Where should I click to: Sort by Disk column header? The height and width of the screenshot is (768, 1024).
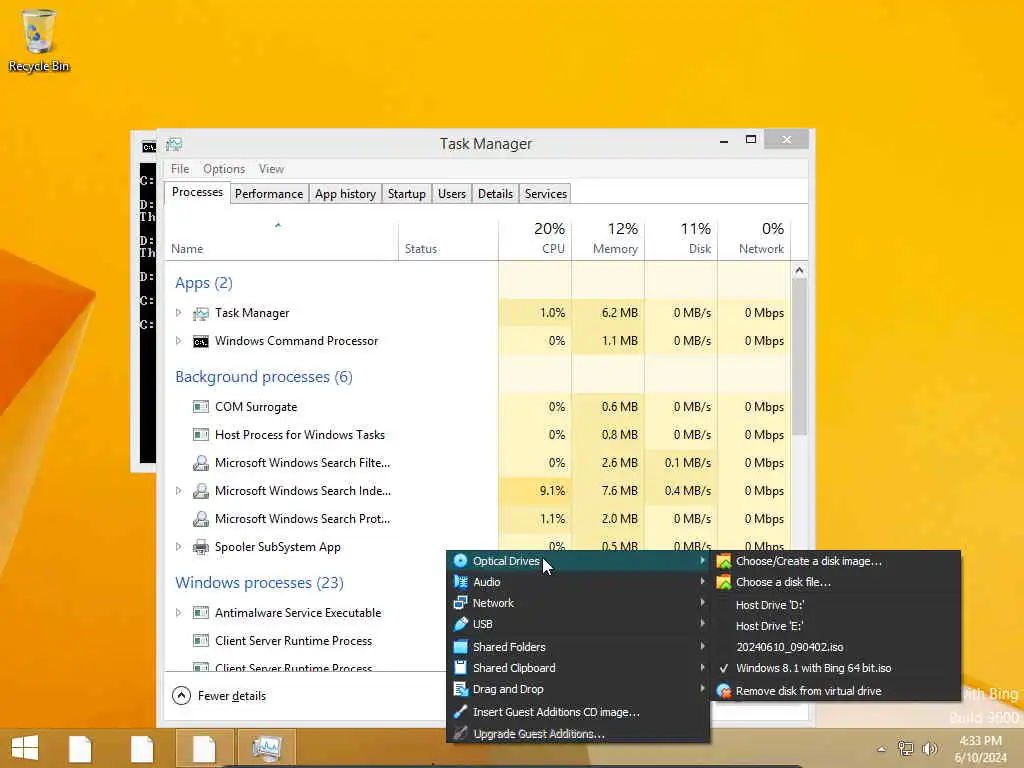coord(681,238)
